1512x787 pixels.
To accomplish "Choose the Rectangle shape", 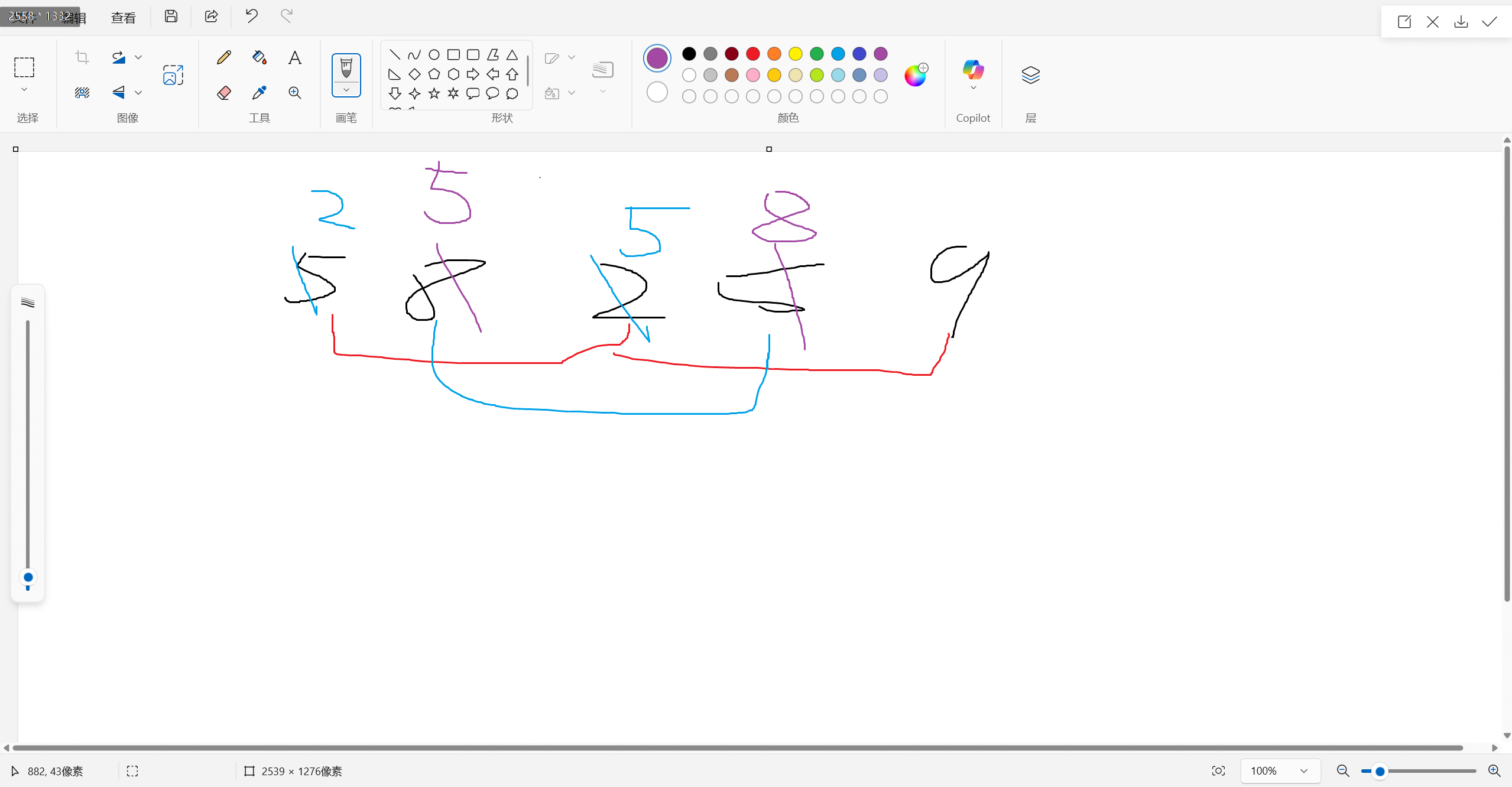I will click(x=453, y=55).
